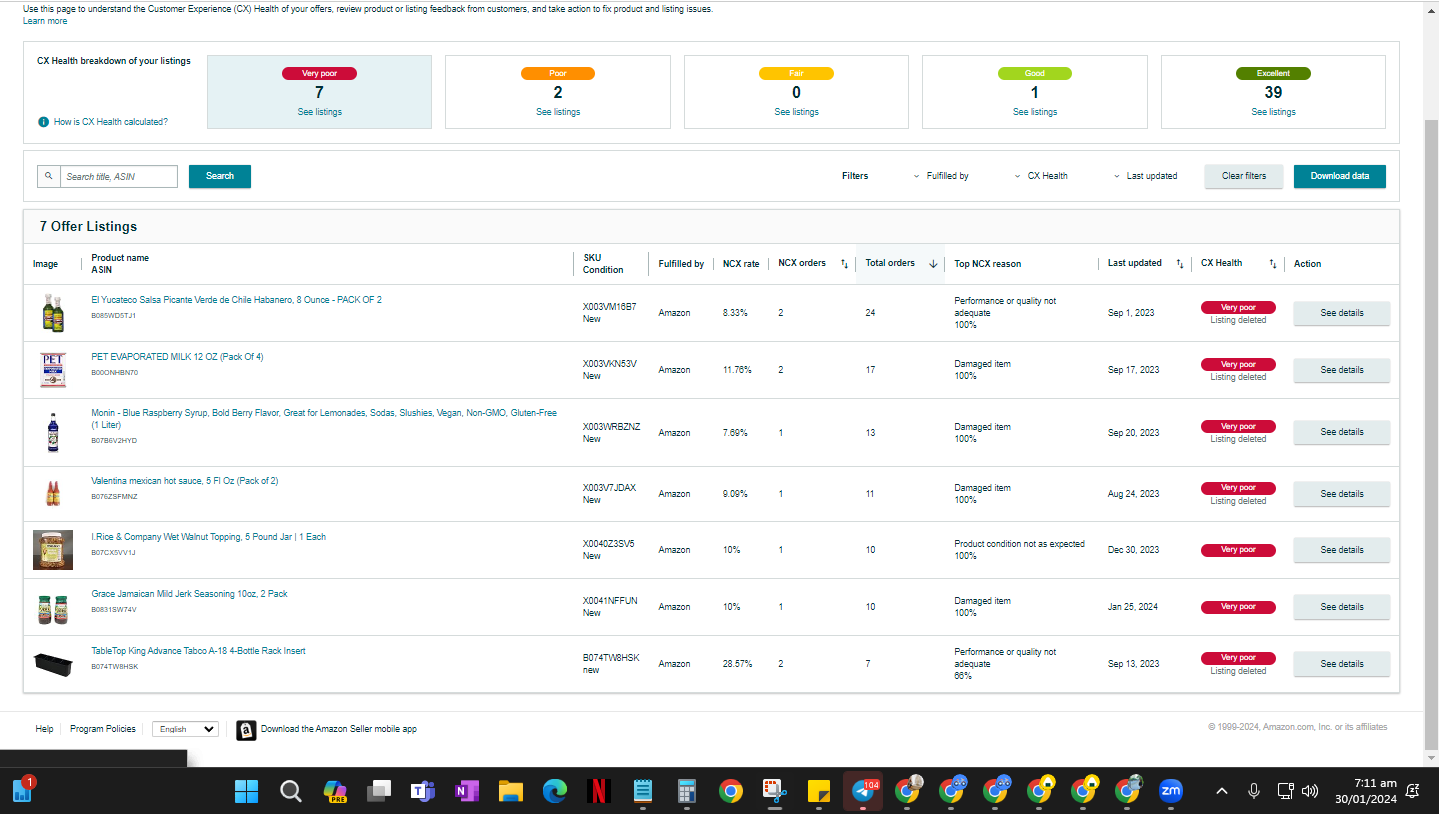
Task: Open File Explorer from the taskbar
Action: [511, 792]
